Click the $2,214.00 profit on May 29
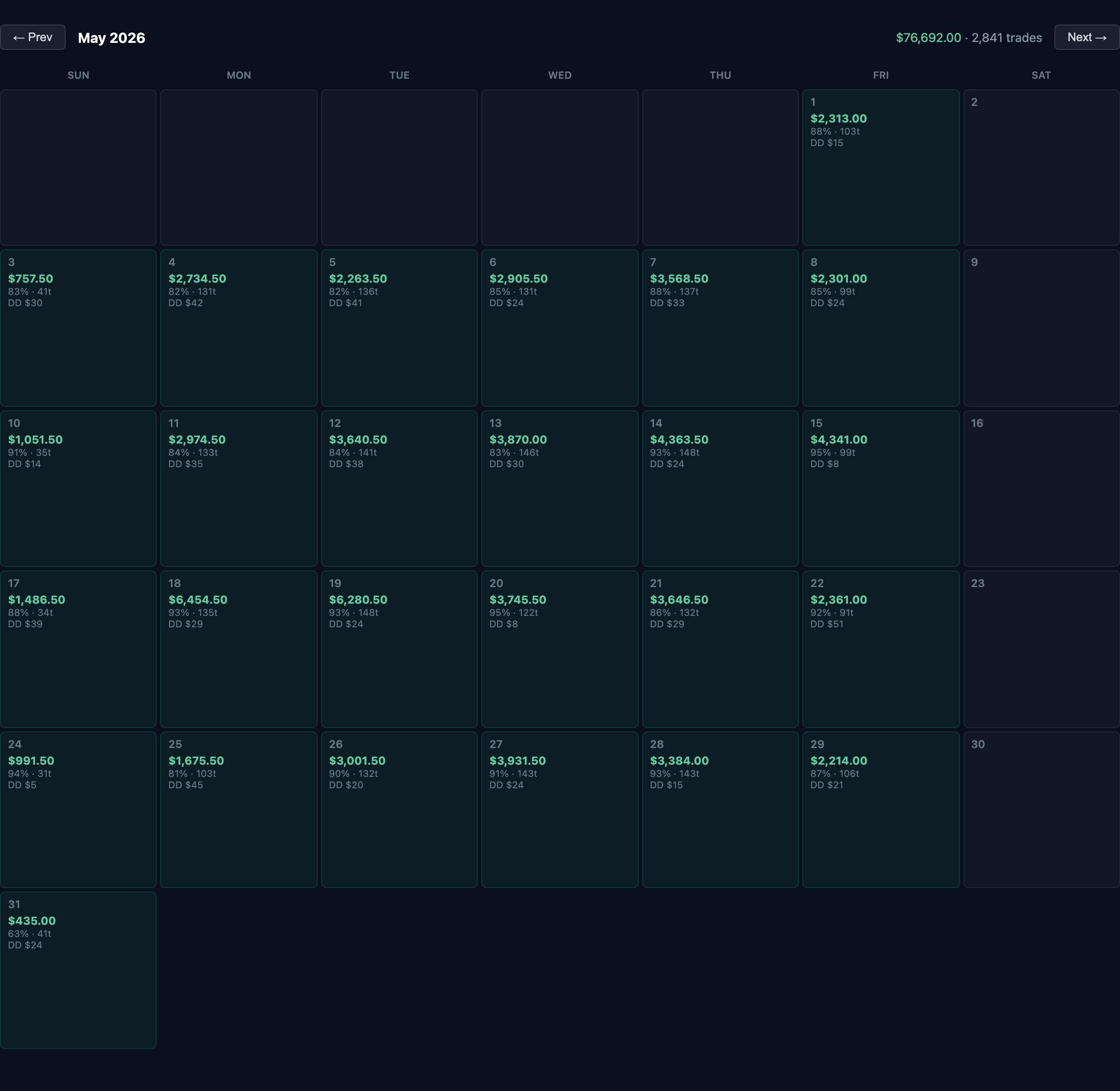 839,760
